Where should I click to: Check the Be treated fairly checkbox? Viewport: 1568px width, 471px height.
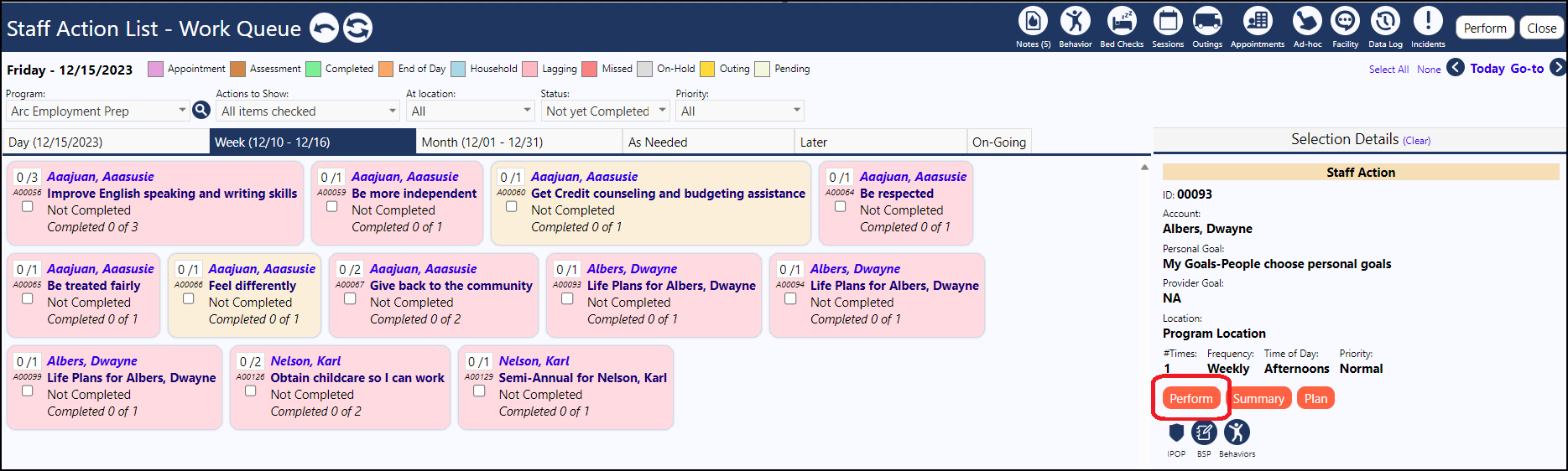click(x=28, y=299)
